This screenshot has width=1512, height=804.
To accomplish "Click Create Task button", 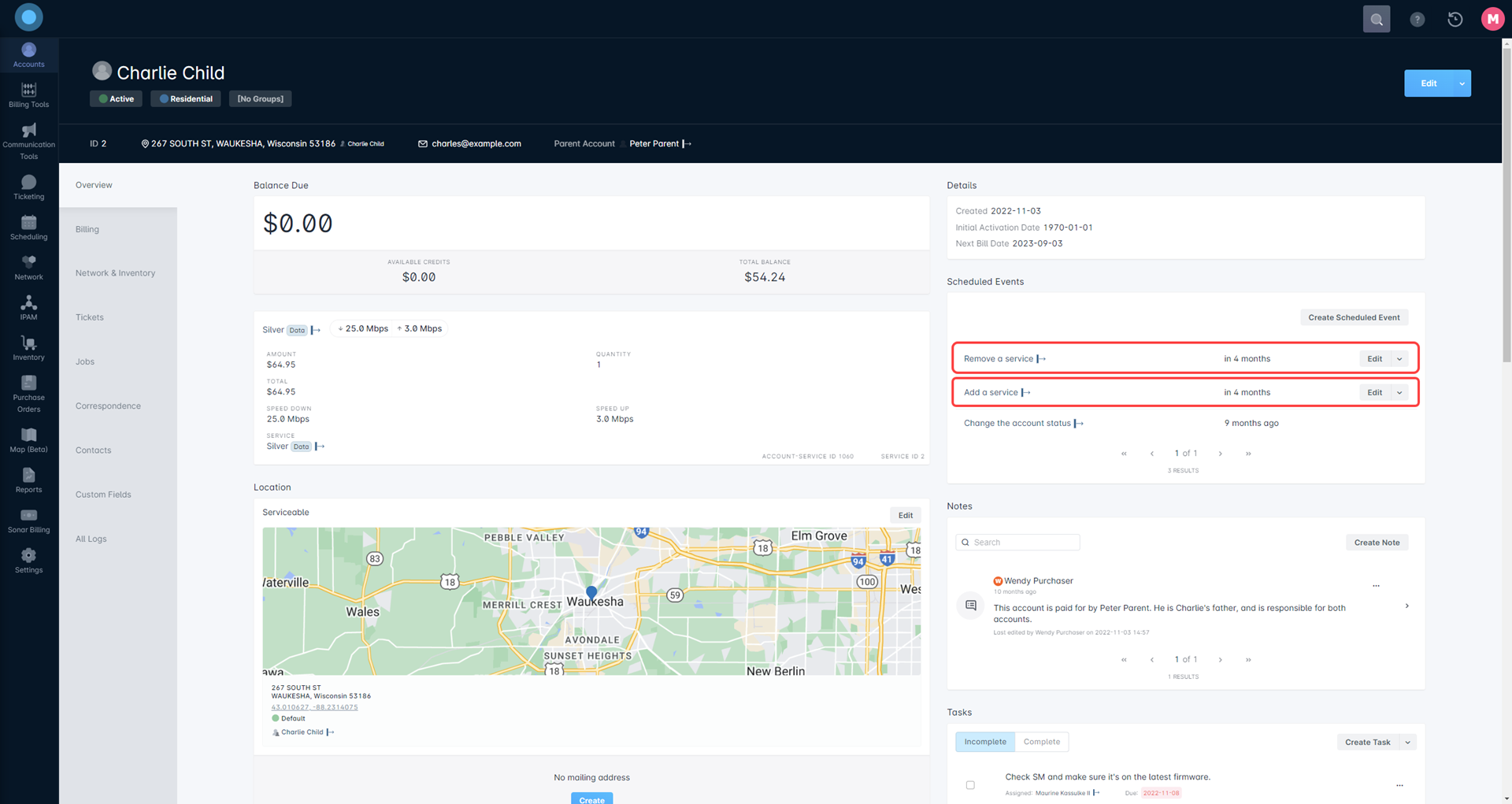I will pyautogui.click(x=1368, y=742).
